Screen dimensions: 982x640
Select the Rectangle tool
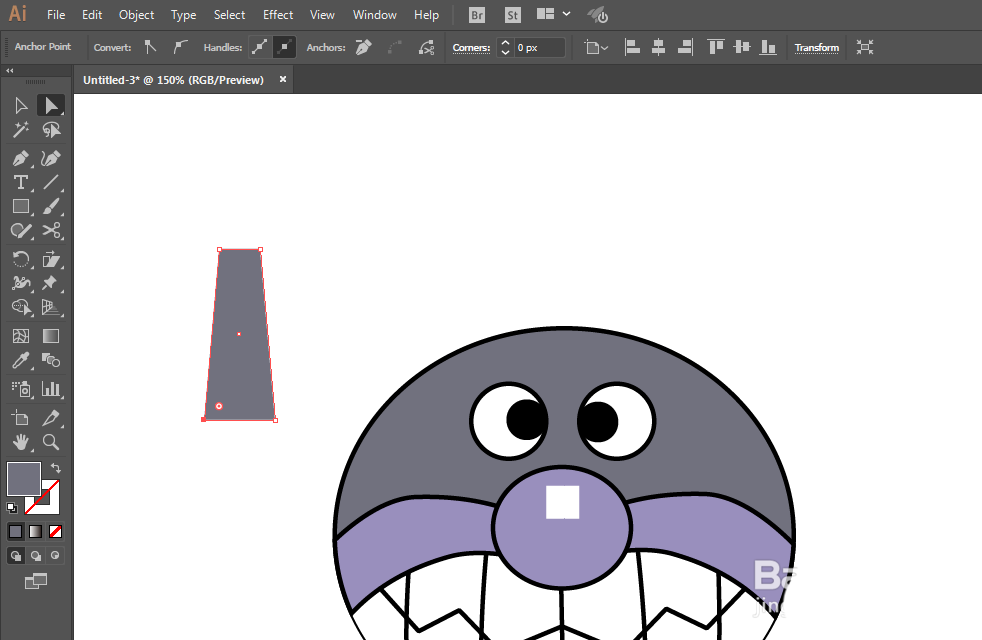[21, 207]
